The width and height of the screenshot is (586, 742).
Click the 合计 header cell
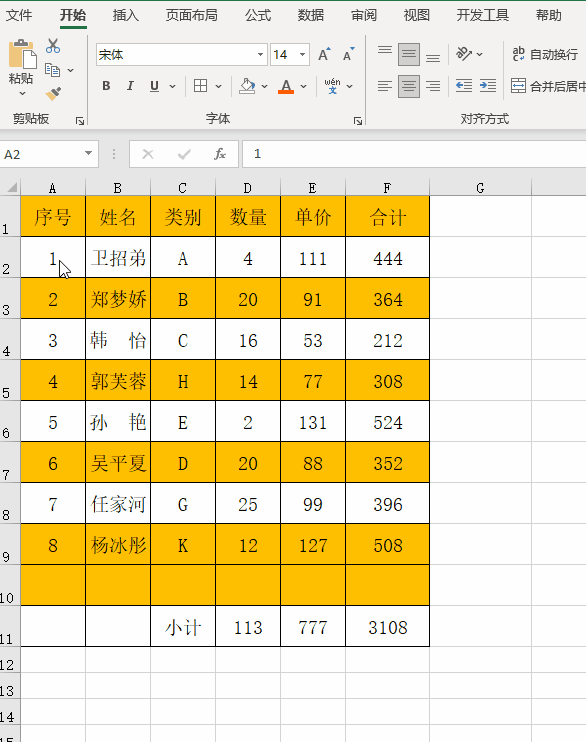(387, 217)
